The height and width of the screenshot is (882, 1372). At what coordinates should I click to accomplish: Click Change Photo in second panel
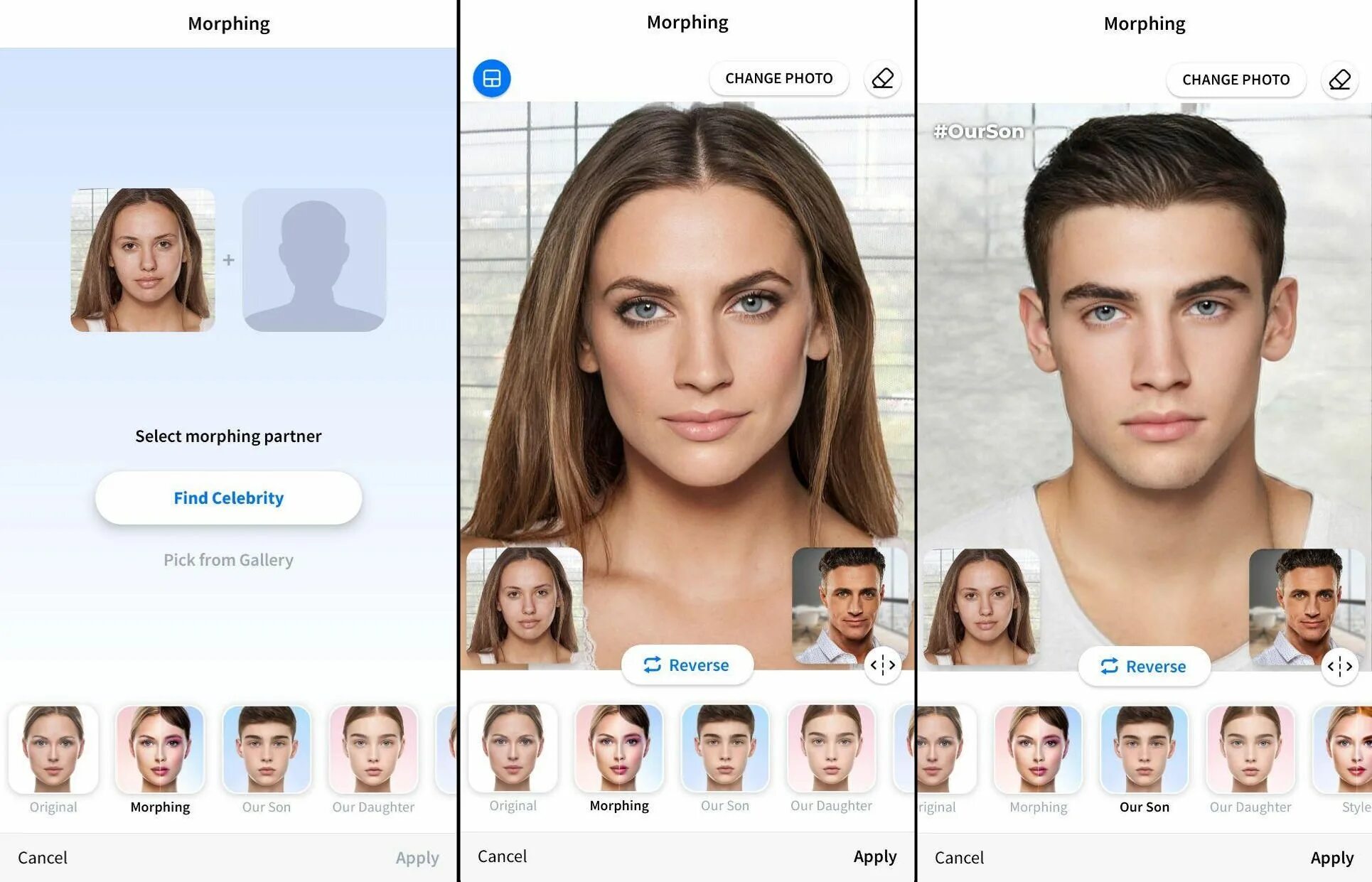[x=779, y=78]
